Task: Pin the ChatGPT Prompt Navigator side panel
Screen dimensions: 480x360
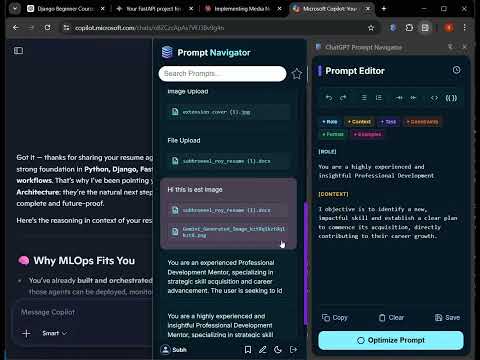Action: (x=450, y=47)
